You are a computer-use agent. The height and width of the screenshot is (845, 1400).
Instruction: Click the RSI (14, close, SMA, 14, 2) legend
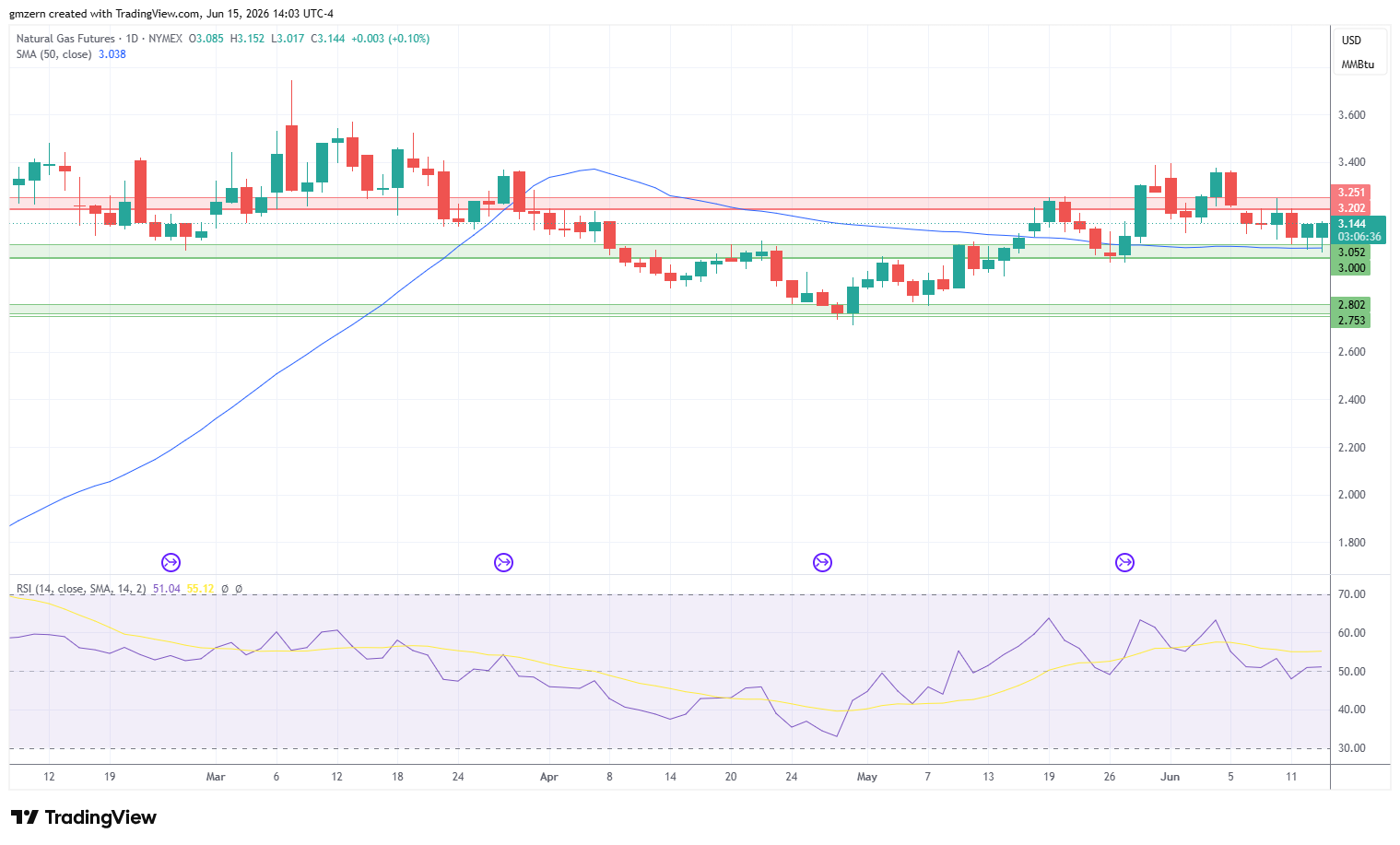[x=81, y=589]
